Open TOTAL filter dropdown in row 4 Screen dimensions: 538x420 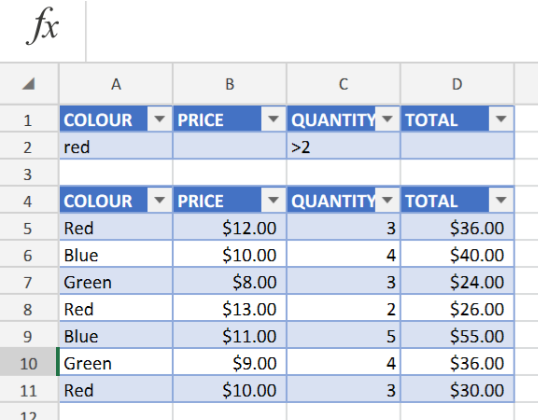(501, 200)
